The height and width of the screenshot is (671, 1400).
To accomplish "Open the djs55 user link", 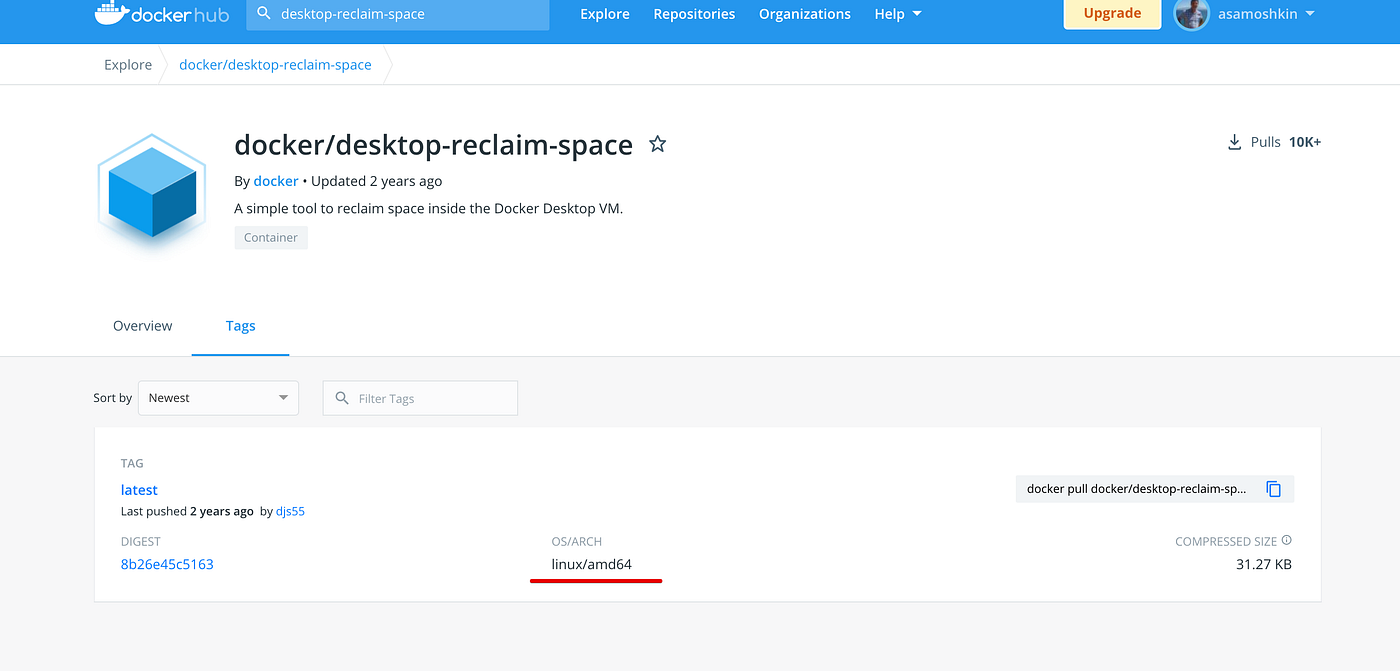I will [x=290, y=511].
